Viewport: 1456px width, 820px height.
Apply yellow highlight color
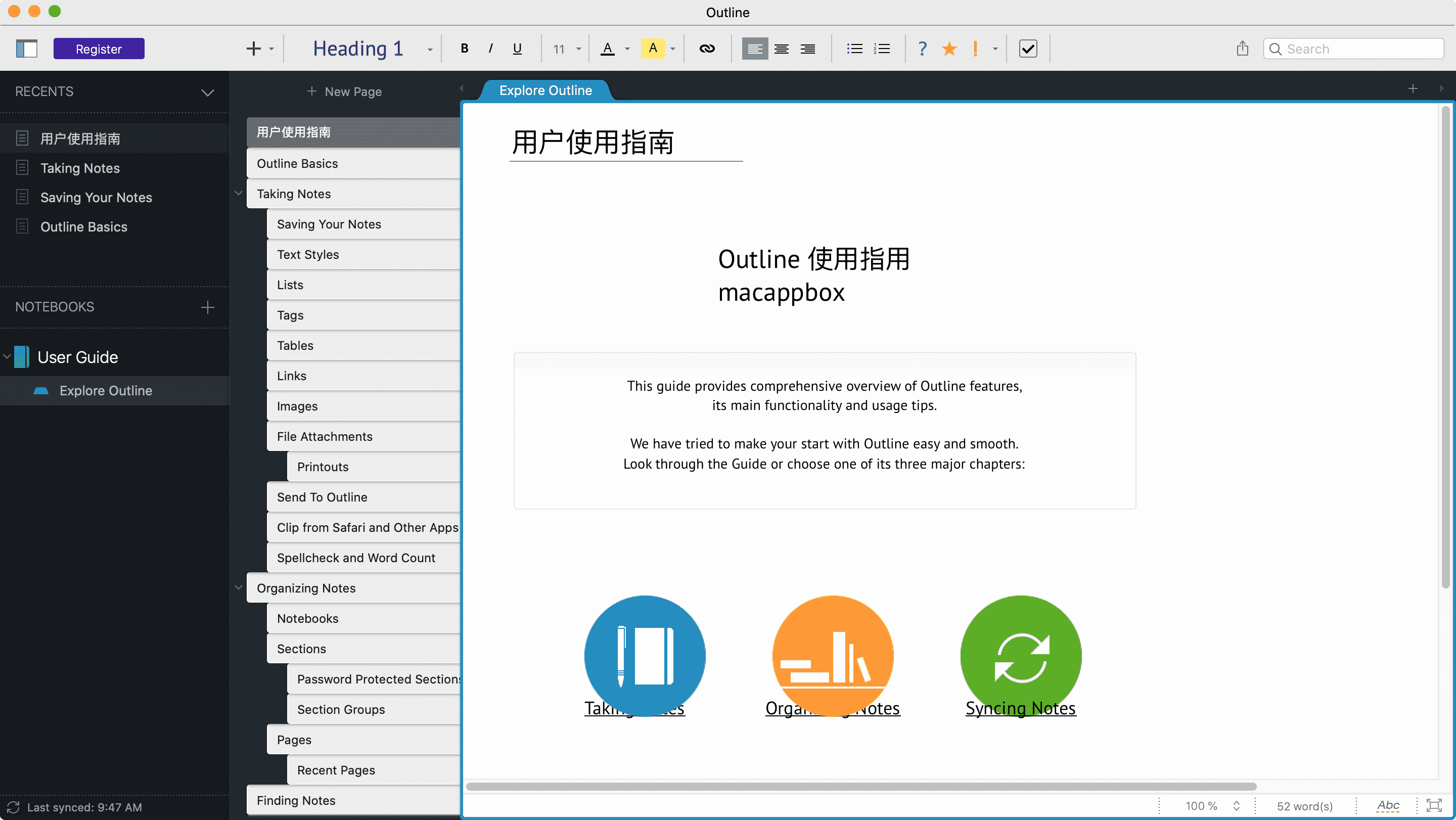(653, 49)
